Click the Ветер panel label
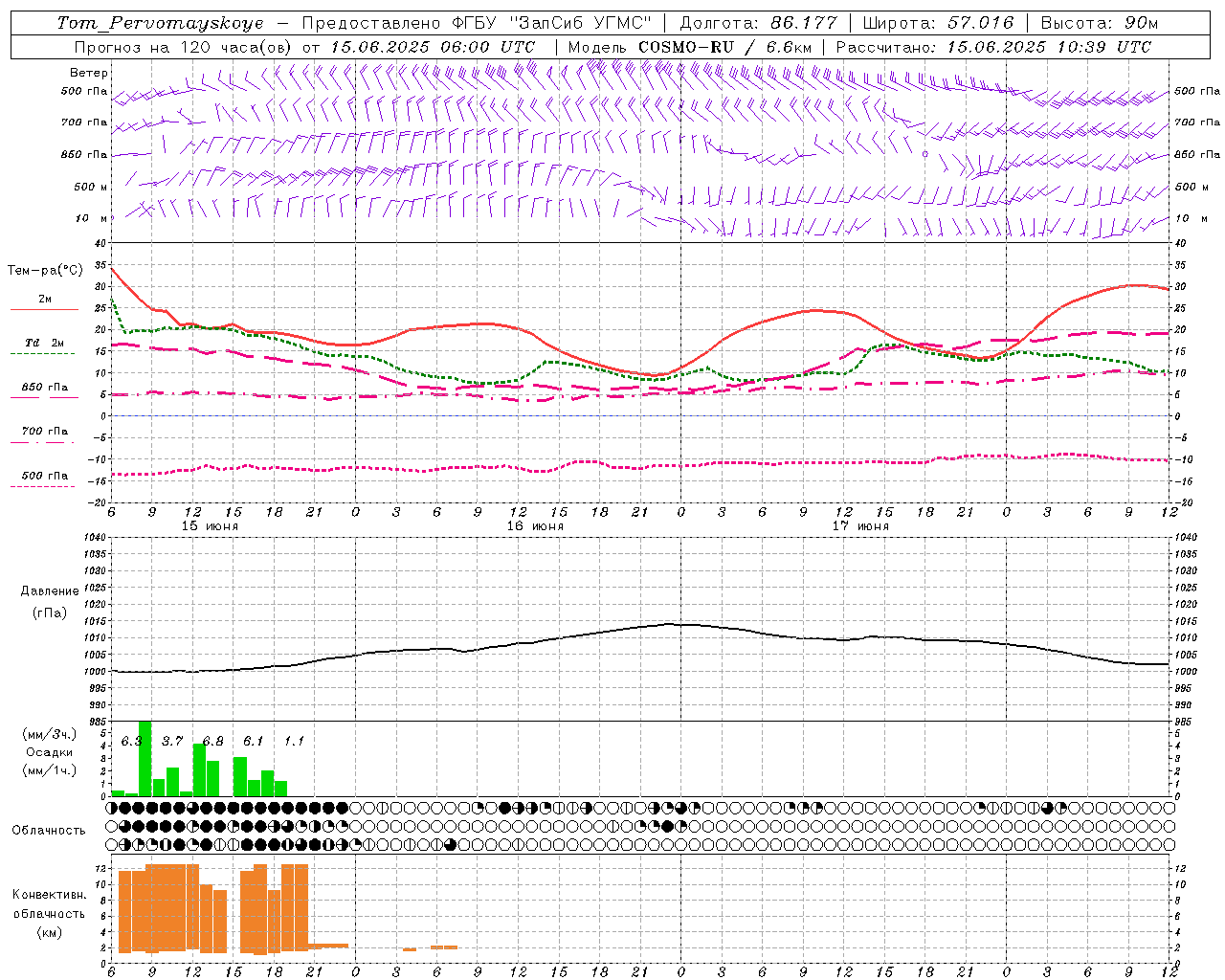1225x980 pixels. pos(89,73)
